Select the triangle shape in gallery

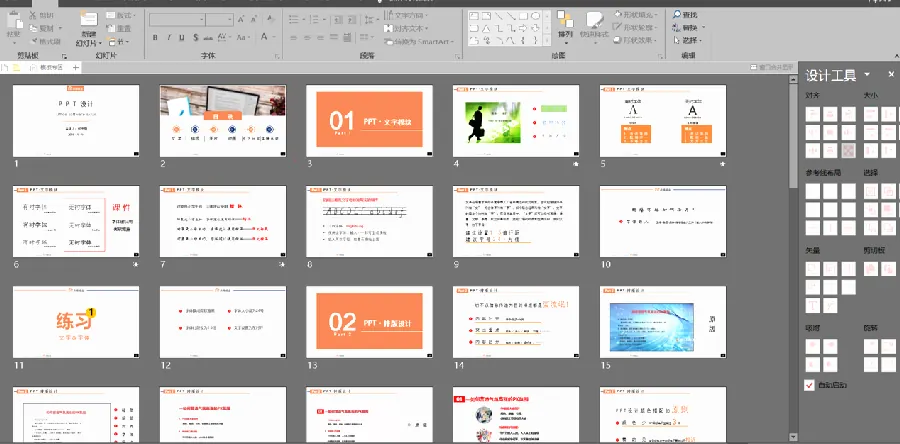(x=486, y=28)
